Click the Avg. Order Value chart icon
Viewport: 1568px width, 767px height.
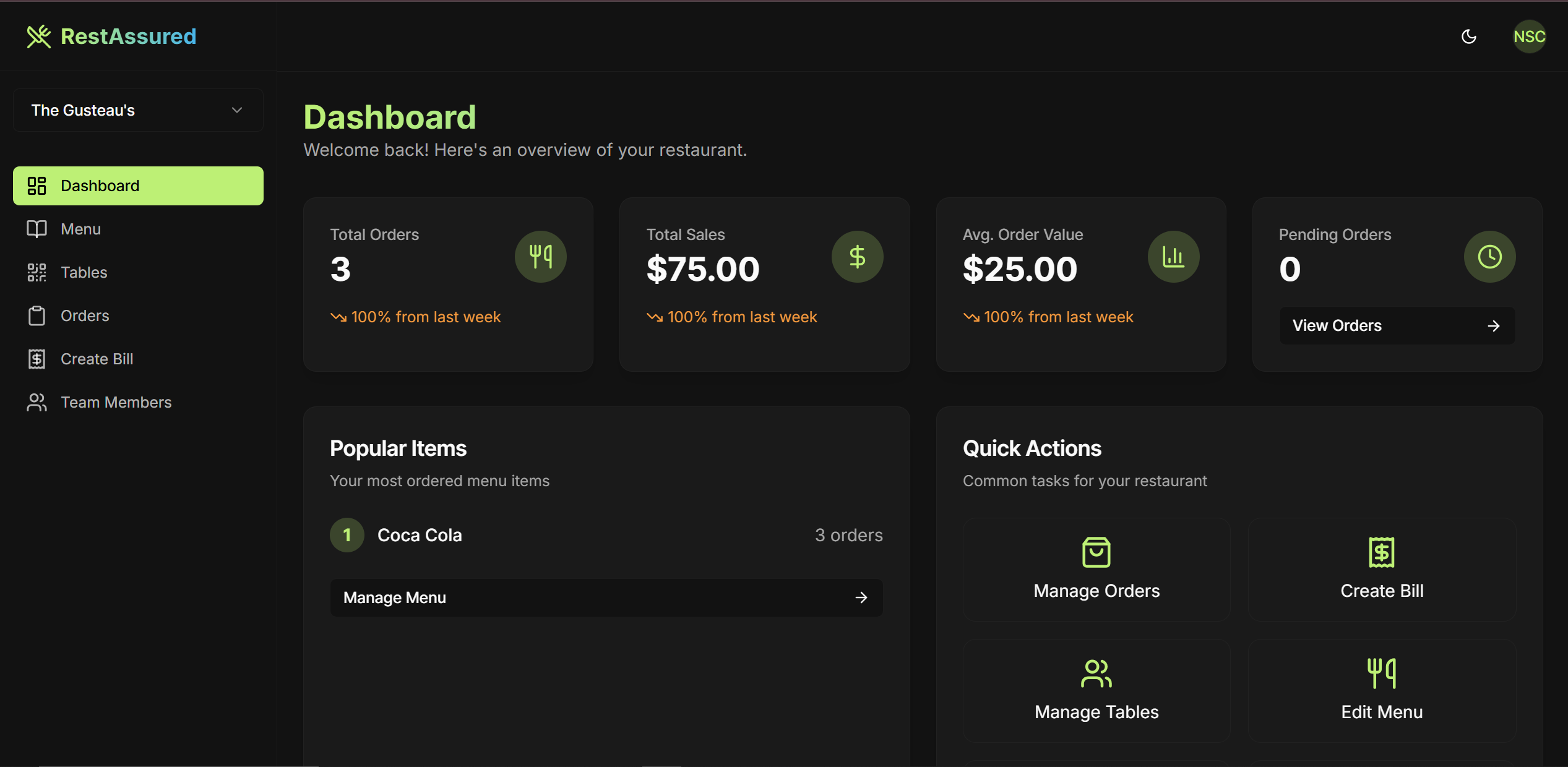[x=1173, y=257]
